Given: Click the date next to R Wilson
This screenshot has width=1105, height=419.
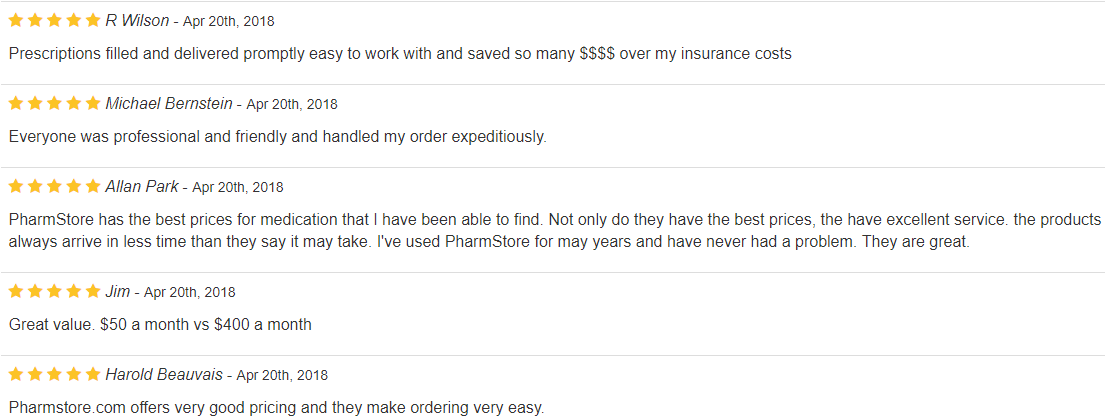Looking at the screenshot, I should (x=229, y=22).
